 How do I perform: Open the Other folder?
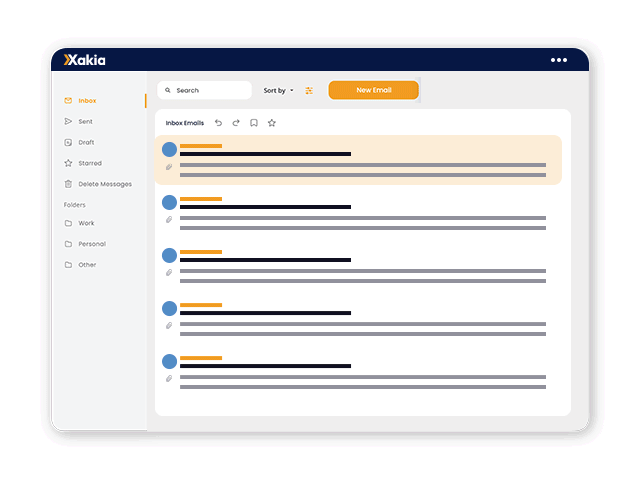pos(87,265)
